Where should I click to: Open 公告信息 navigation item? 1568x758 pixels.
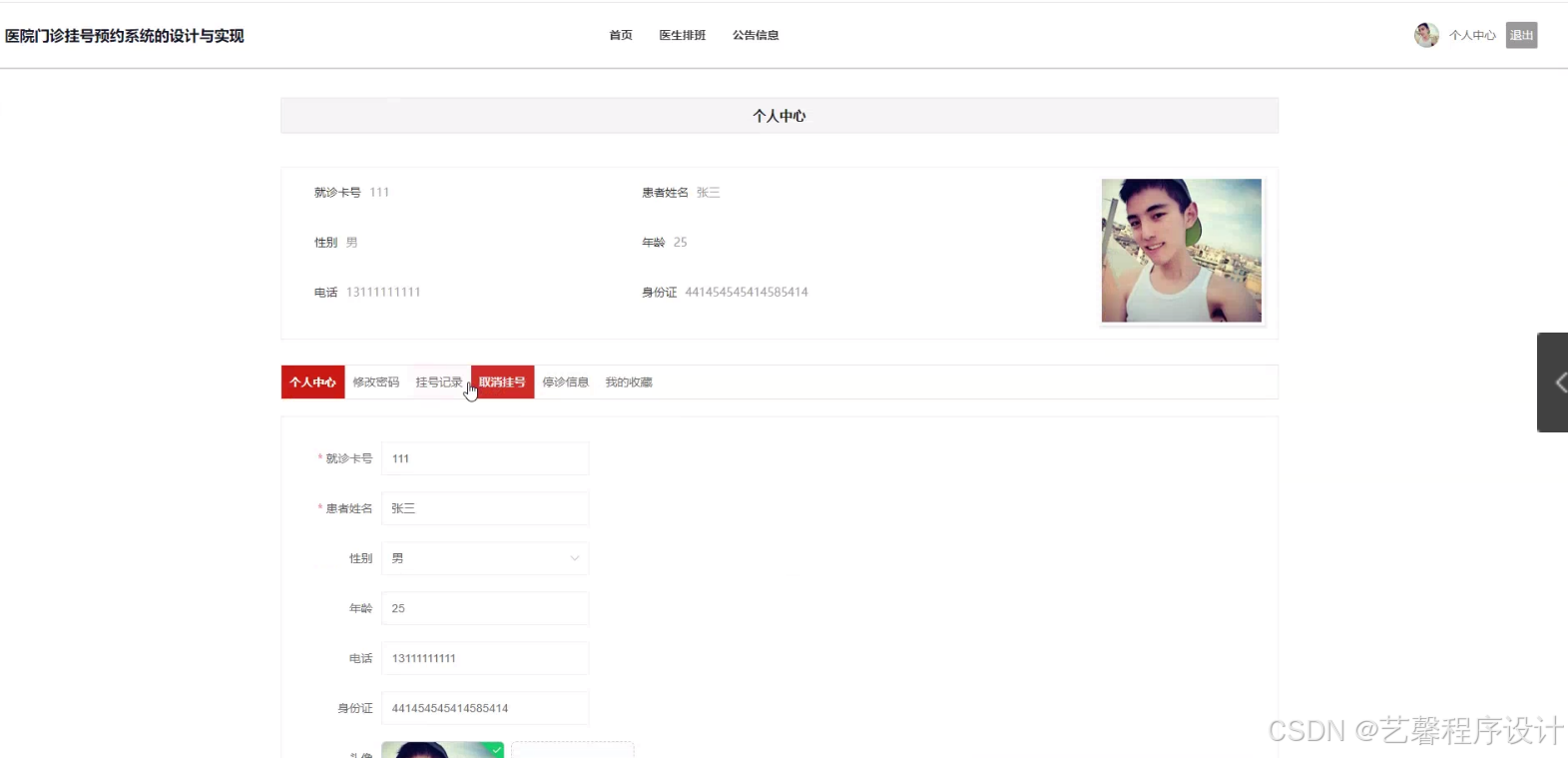coord(756,35)
